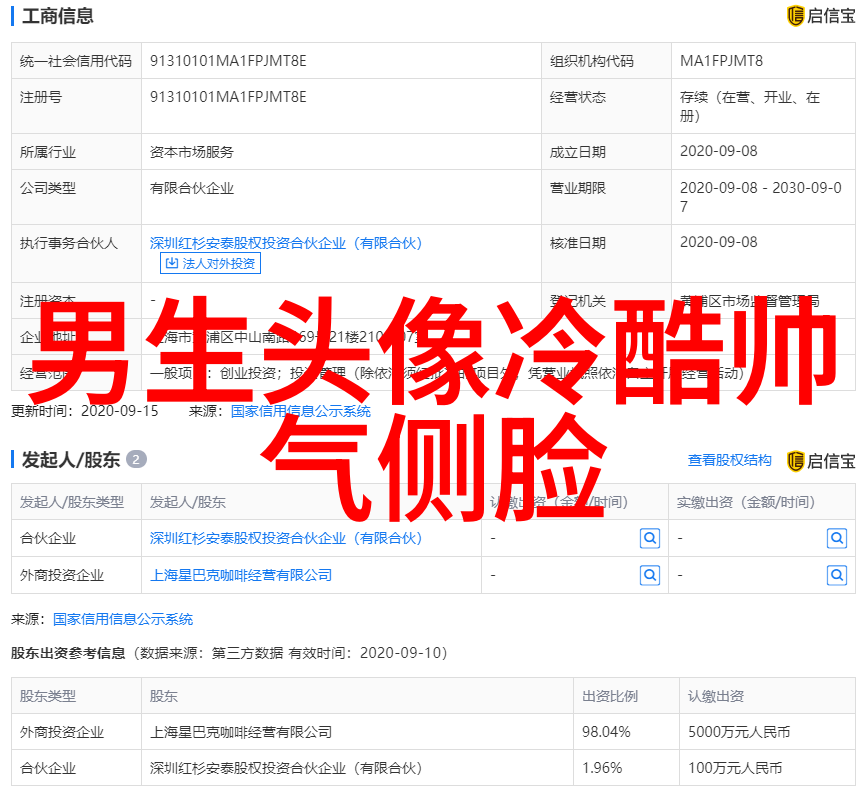Viewport: 867px width, 790px height.
Task: Select registration number in the 注册号 row
Action: click(x=228, y=97)
